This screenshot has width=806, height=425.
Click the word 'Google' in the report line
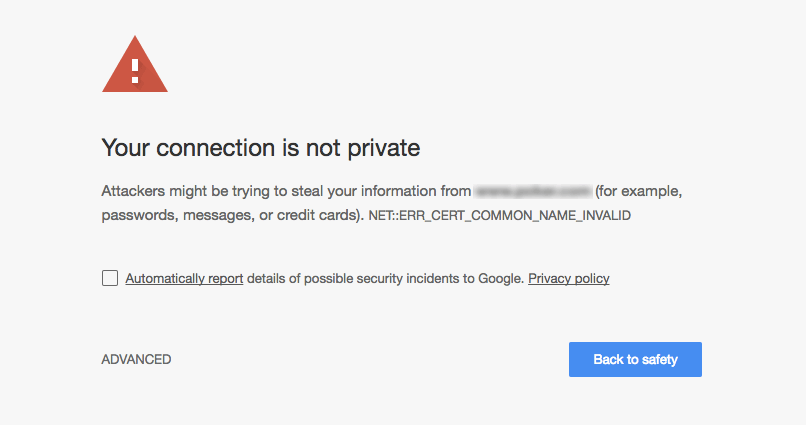click(501, 279)
